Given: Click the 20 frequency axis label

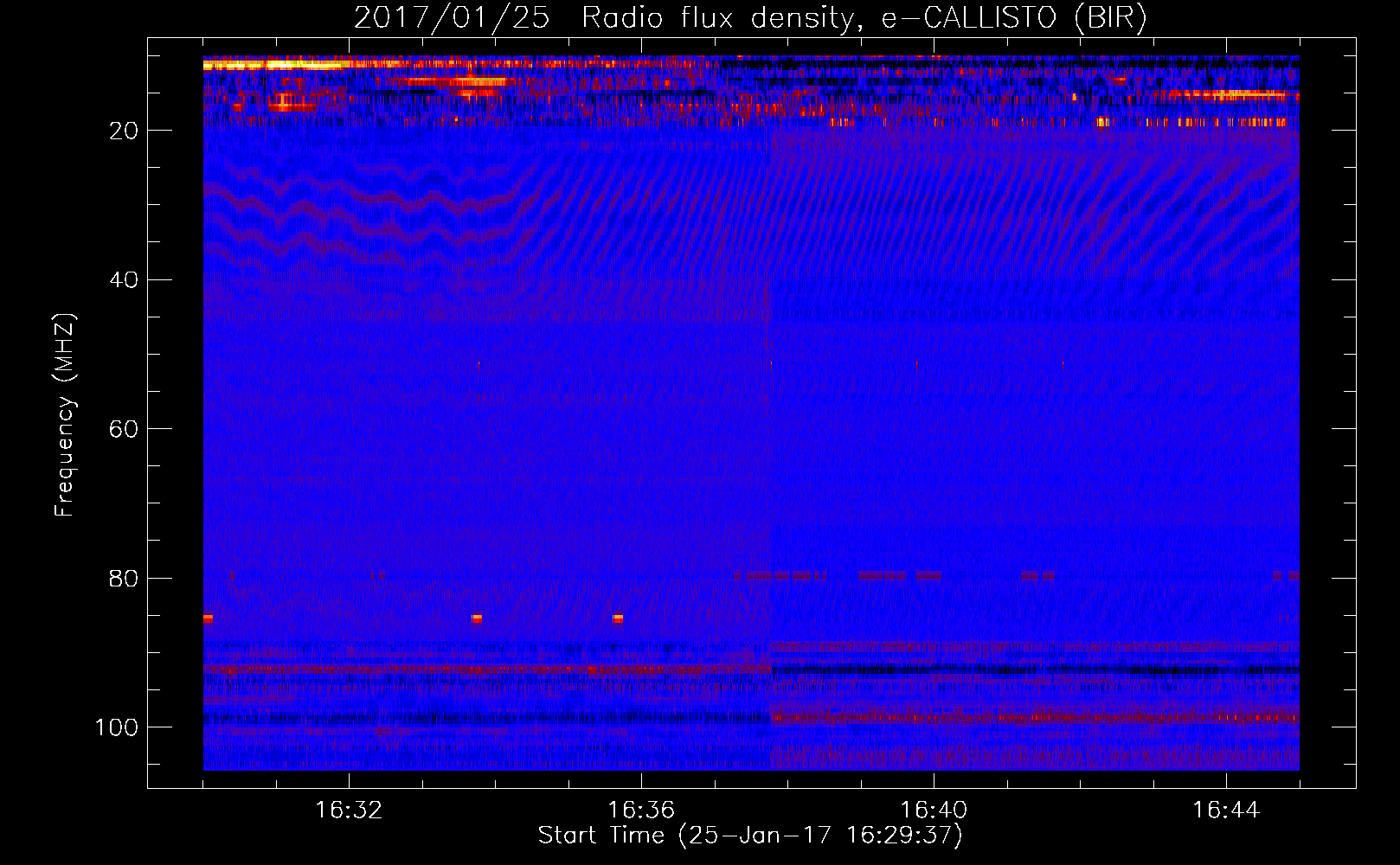Looking at the screenshot, I should pyautogui.click(x=125, y=131).
